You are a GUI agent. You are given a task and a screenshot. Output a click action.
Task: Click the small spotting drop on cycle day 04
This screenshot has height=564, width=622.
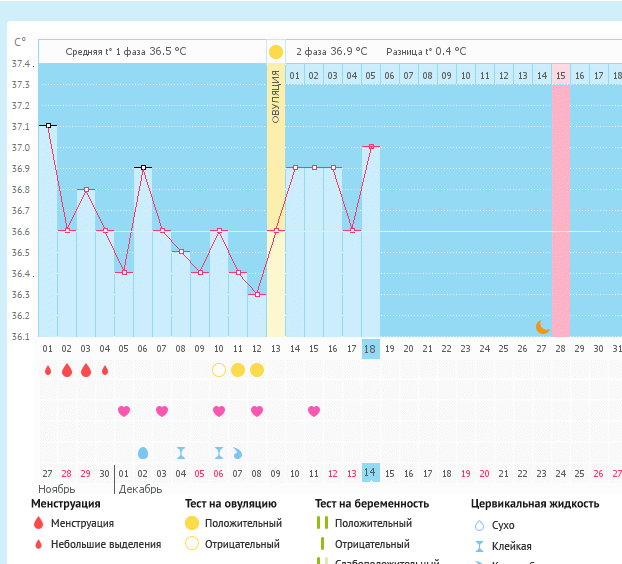coord(105,370)
